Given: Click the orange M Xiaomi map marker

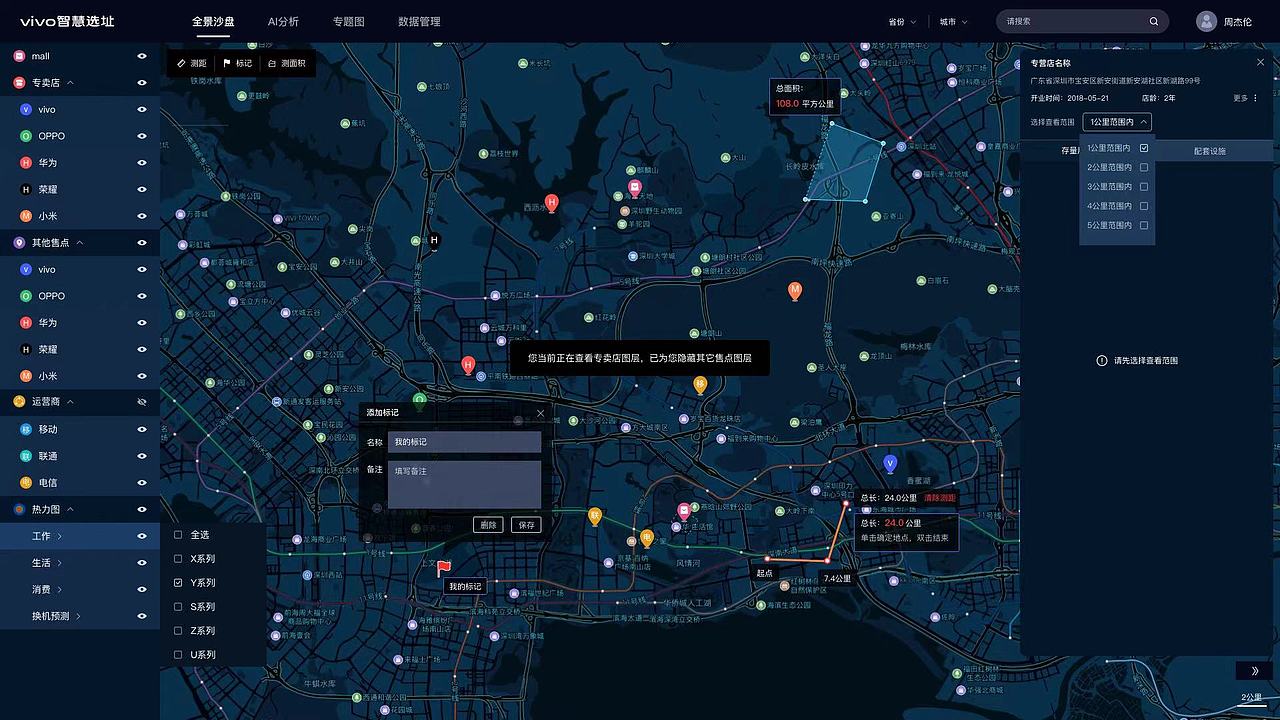Looking at the screenshot, I should tap(795, 291).
